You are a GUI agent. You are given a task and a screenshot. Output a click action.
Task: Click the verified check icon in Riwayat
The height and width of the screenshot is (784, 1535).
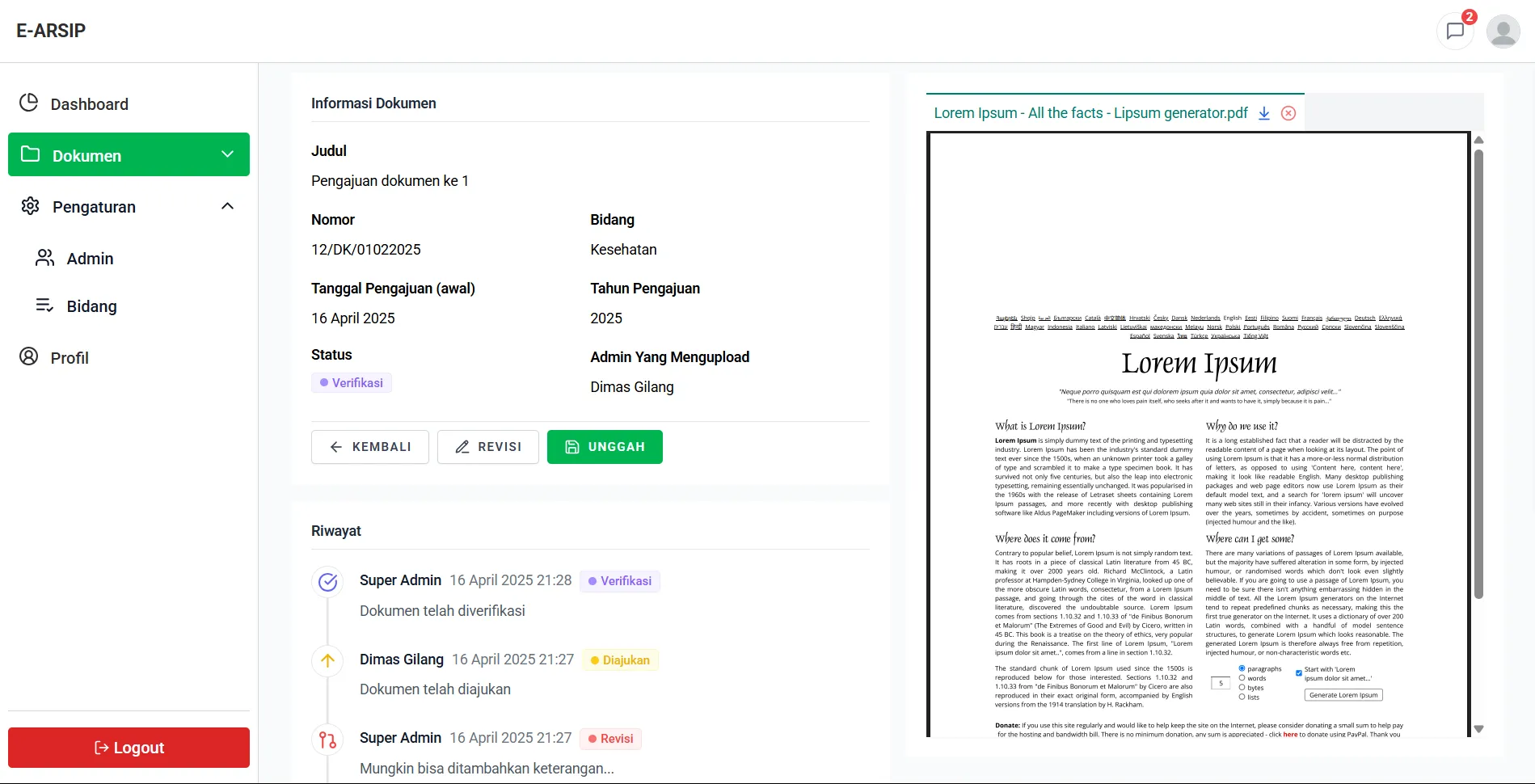pyautogui.click(x=327, y=582)
